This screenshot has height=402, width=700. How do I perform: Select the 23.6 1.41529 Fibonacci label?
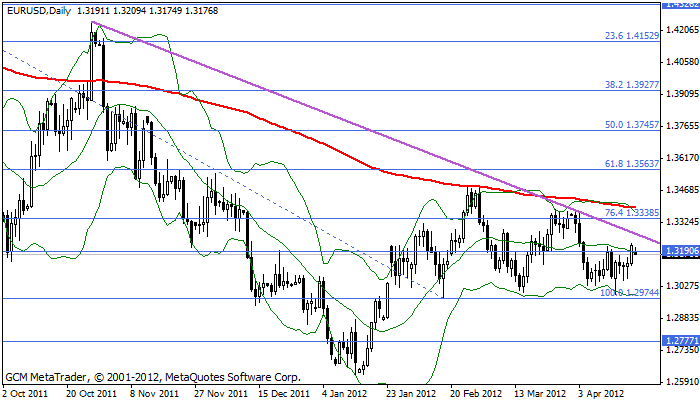tap(632, 36)
